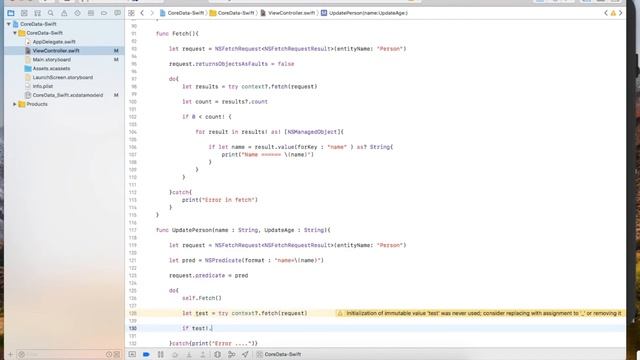Open the Breakpoint navigator icon
This screenshot has width=640, height=360.
click(104, 13)
